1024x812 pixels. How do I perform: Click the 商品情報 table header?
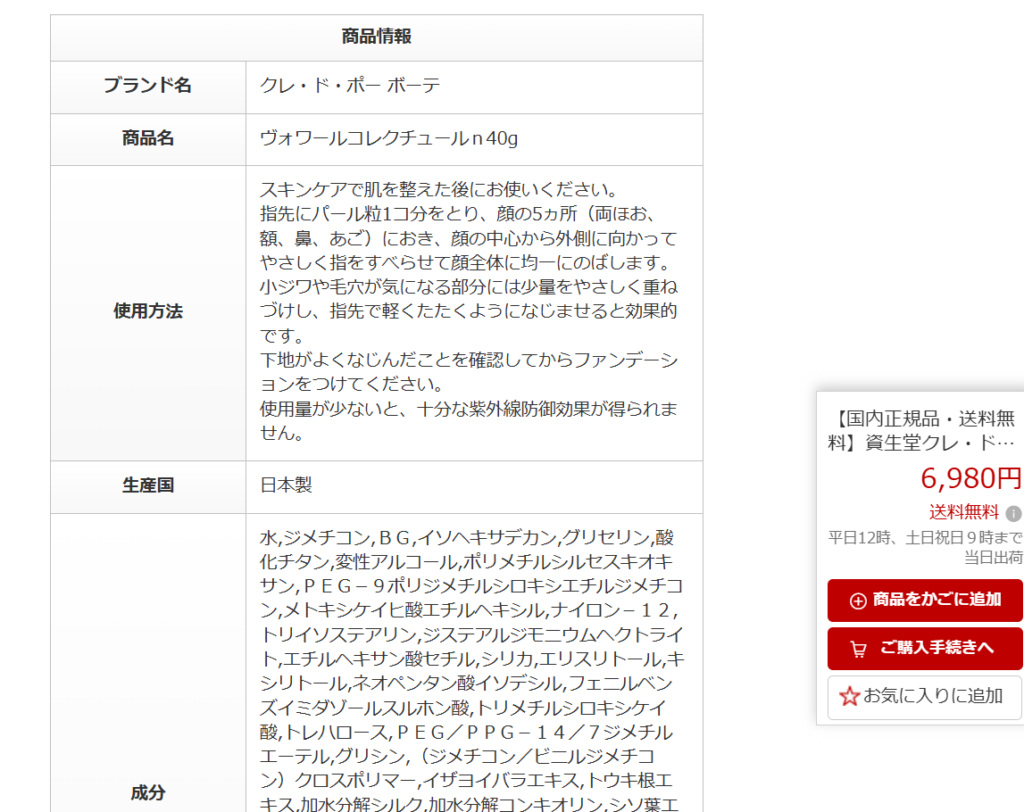click(377, 37)
